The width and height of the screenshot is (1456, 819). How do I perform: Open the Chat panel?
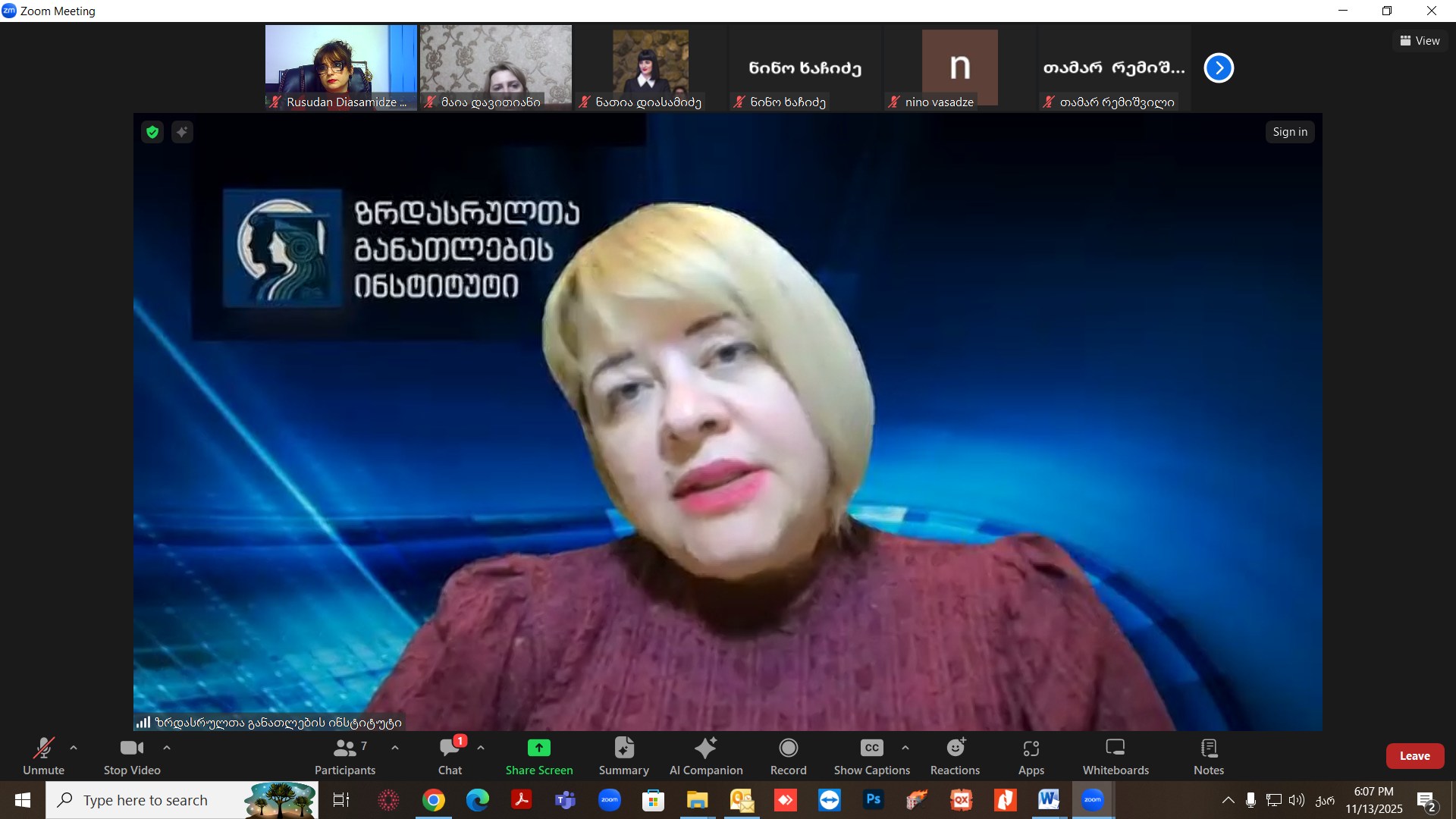(x=450, y=756)
